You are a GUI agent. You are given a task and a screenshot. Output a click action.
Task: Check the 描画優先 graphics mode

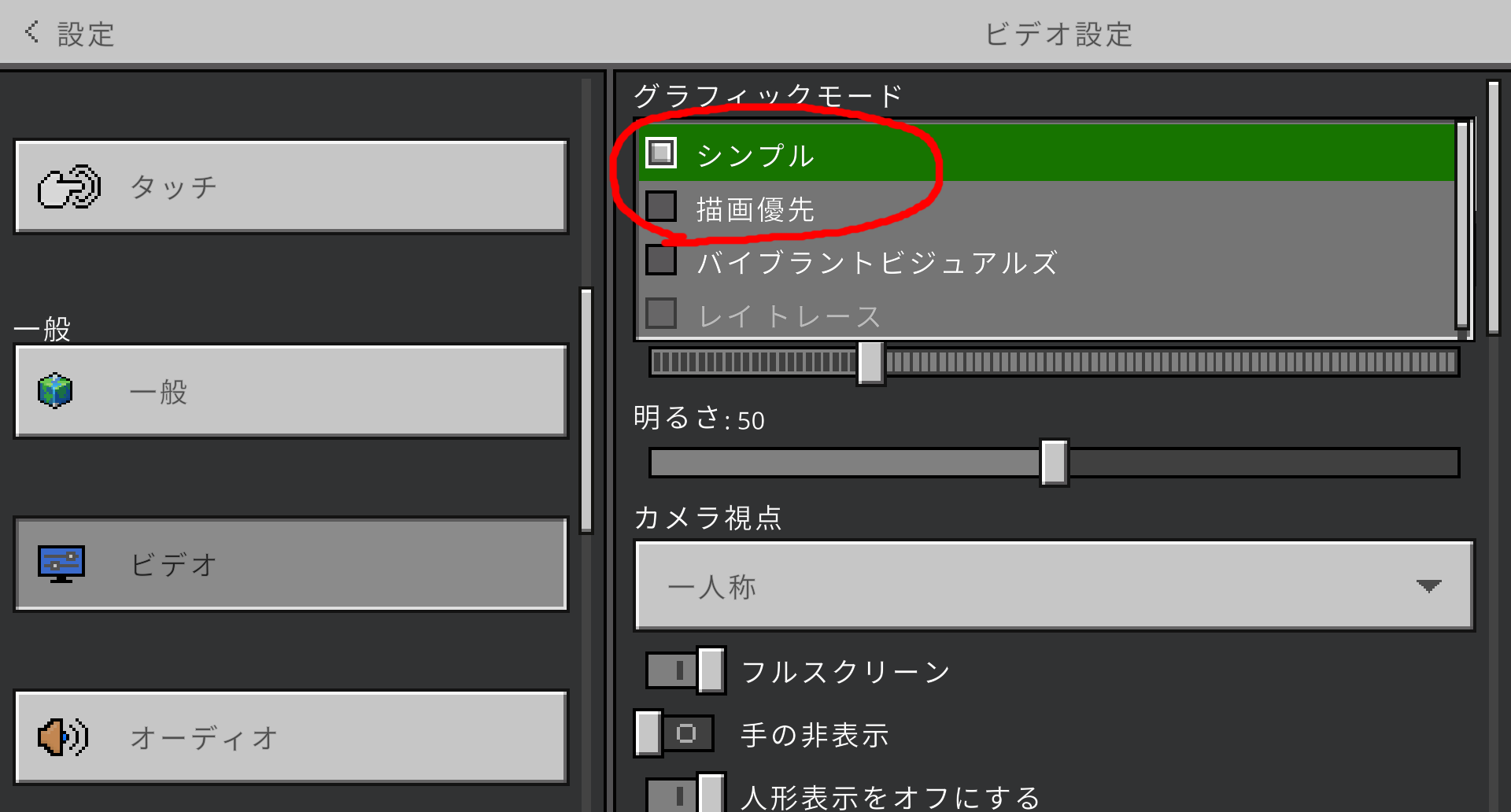coord(661,206)
